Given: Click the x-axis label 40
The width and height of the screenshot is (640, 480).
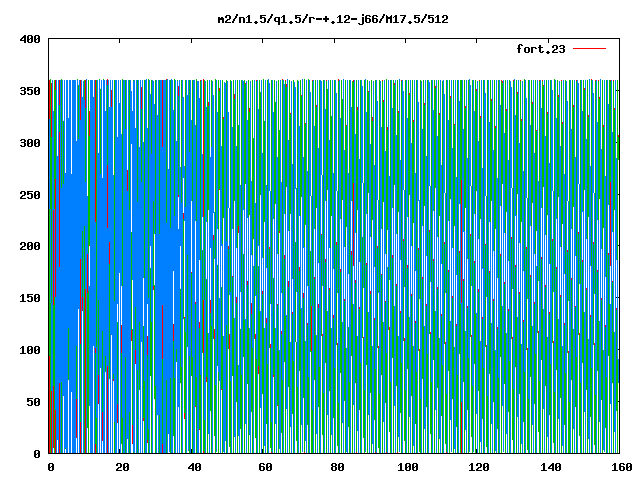Looking at the screenshot, I should click(x=194, y=467).
